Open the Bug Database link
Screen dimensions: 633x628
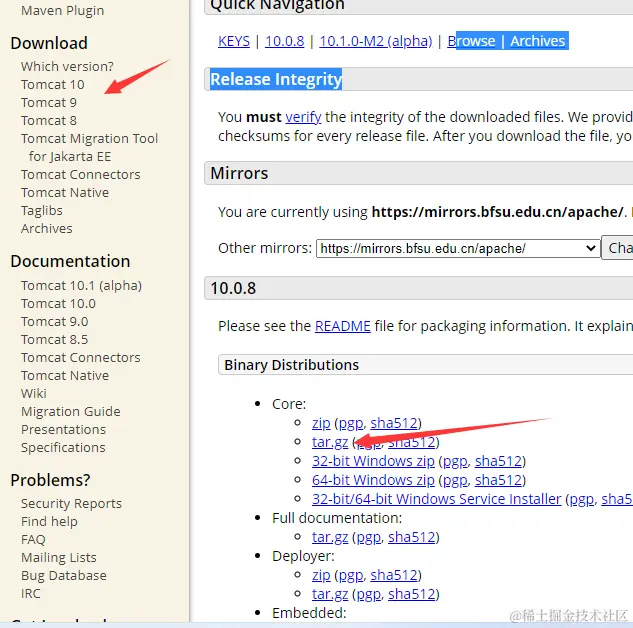coord(64,576)
